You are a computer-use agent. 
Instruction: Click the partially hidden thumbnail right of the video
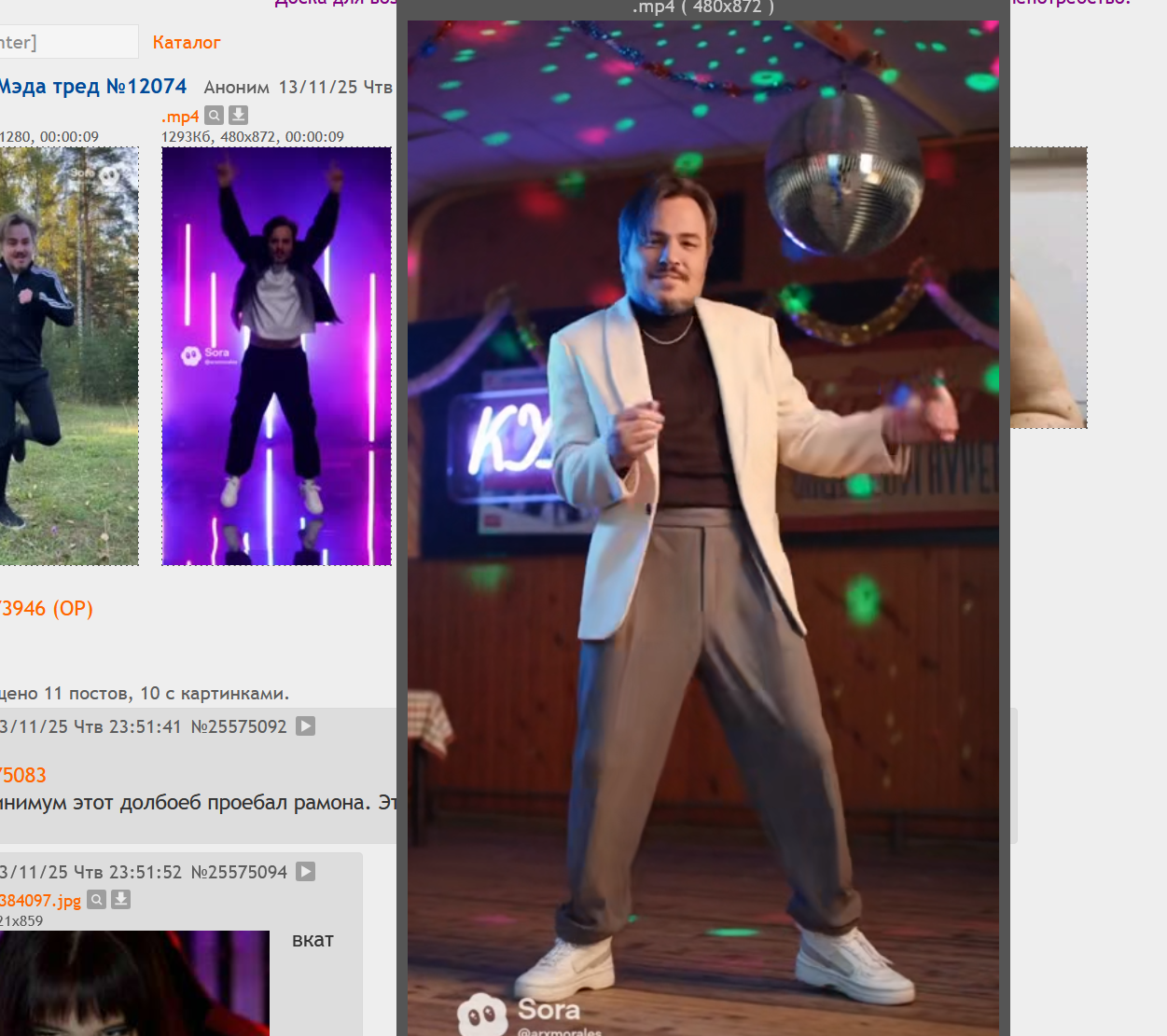click(1049, 288)
